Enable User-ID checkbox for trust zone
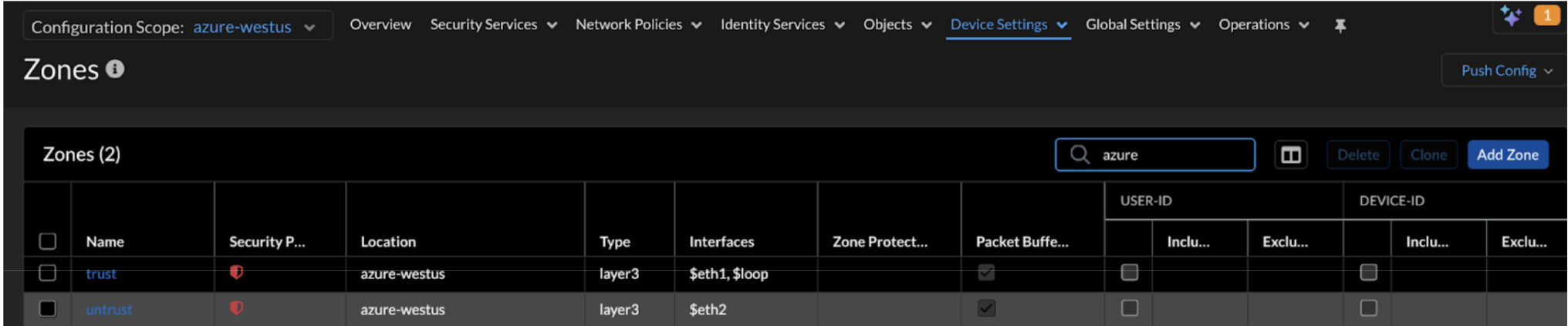This screenshot has height=326, width=1568. pos(1130,273)
